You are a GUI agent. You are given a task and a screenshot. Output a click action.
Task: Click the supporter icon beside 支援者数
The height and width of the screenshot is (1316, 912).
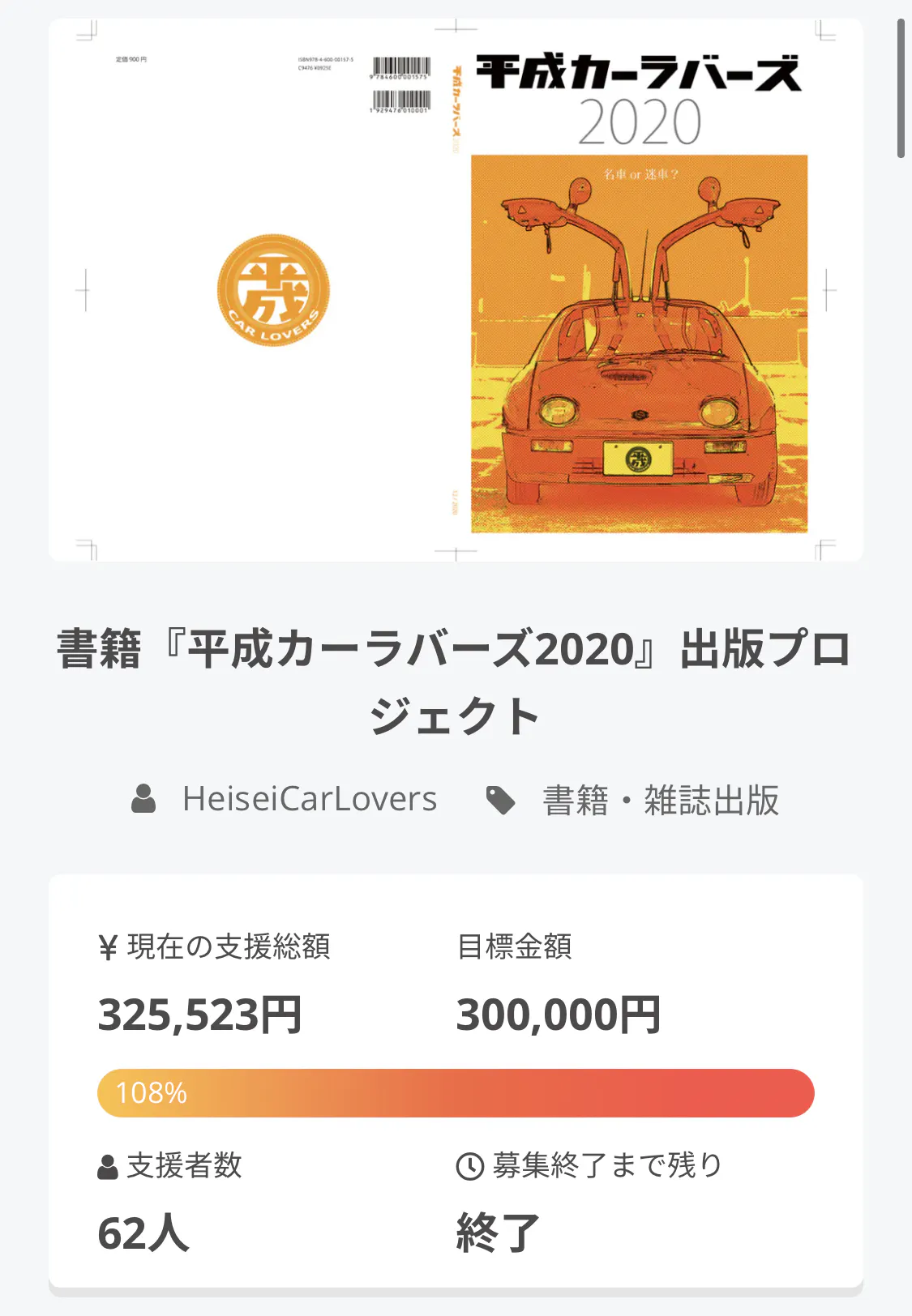click(108, 1167)
